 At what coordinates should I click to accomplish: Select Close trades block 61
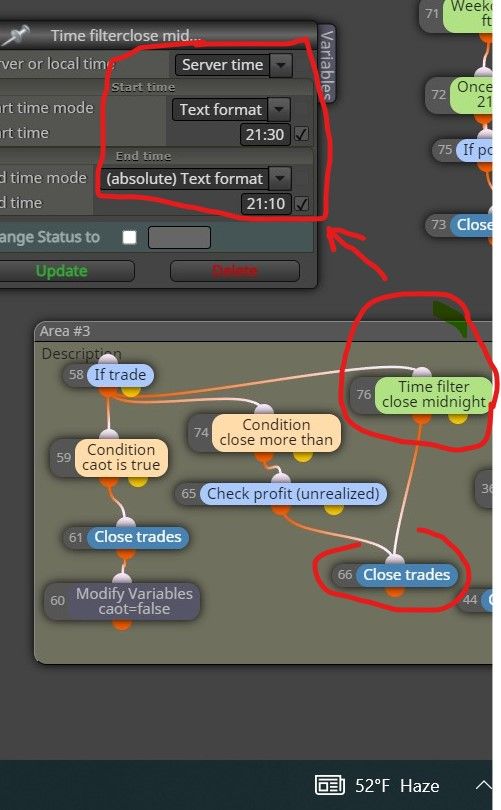coord(126,537)
